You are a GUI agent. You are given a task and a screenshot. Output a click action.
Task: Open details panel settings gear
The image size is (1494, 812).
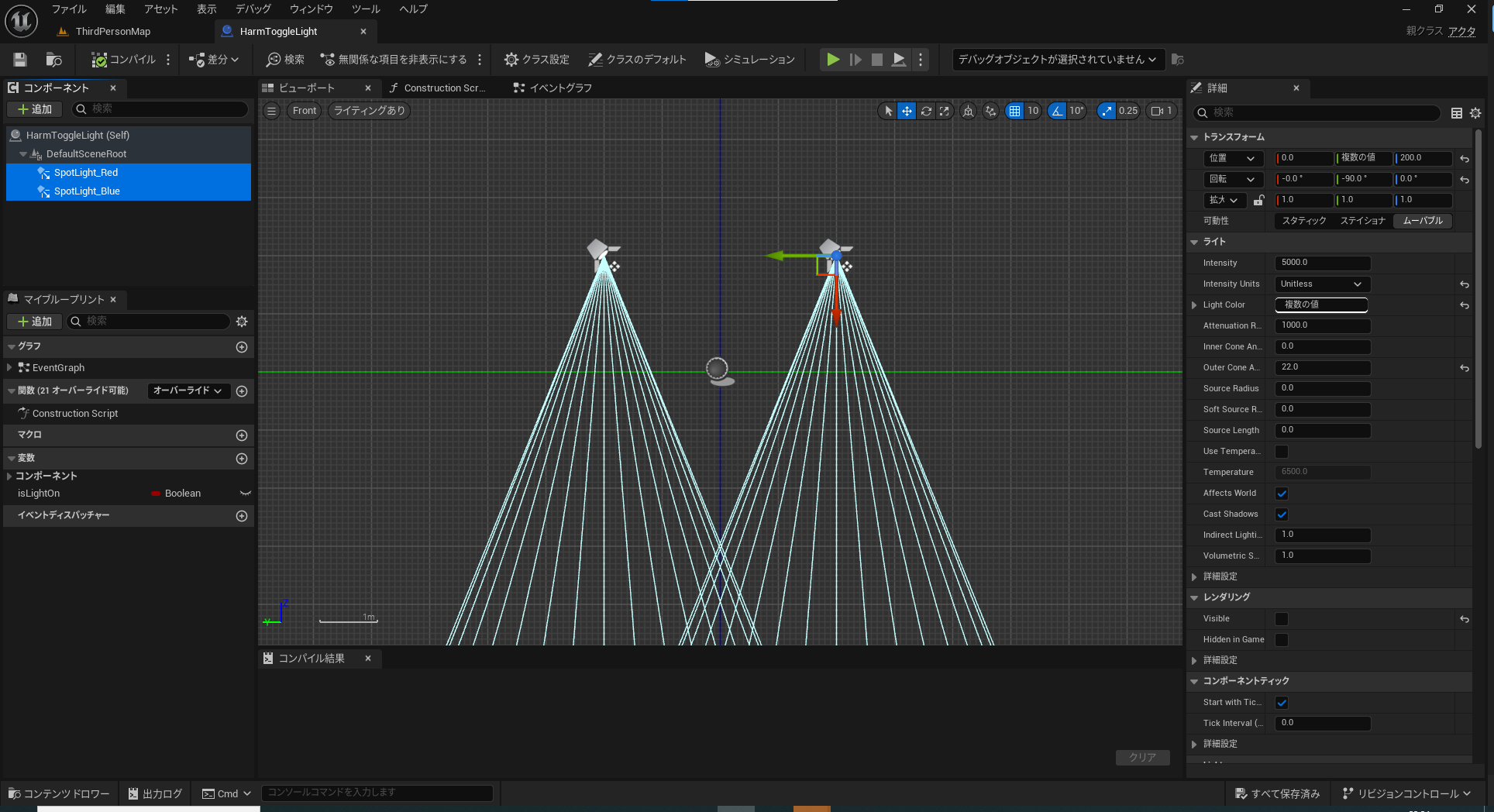click(1475, 113)
